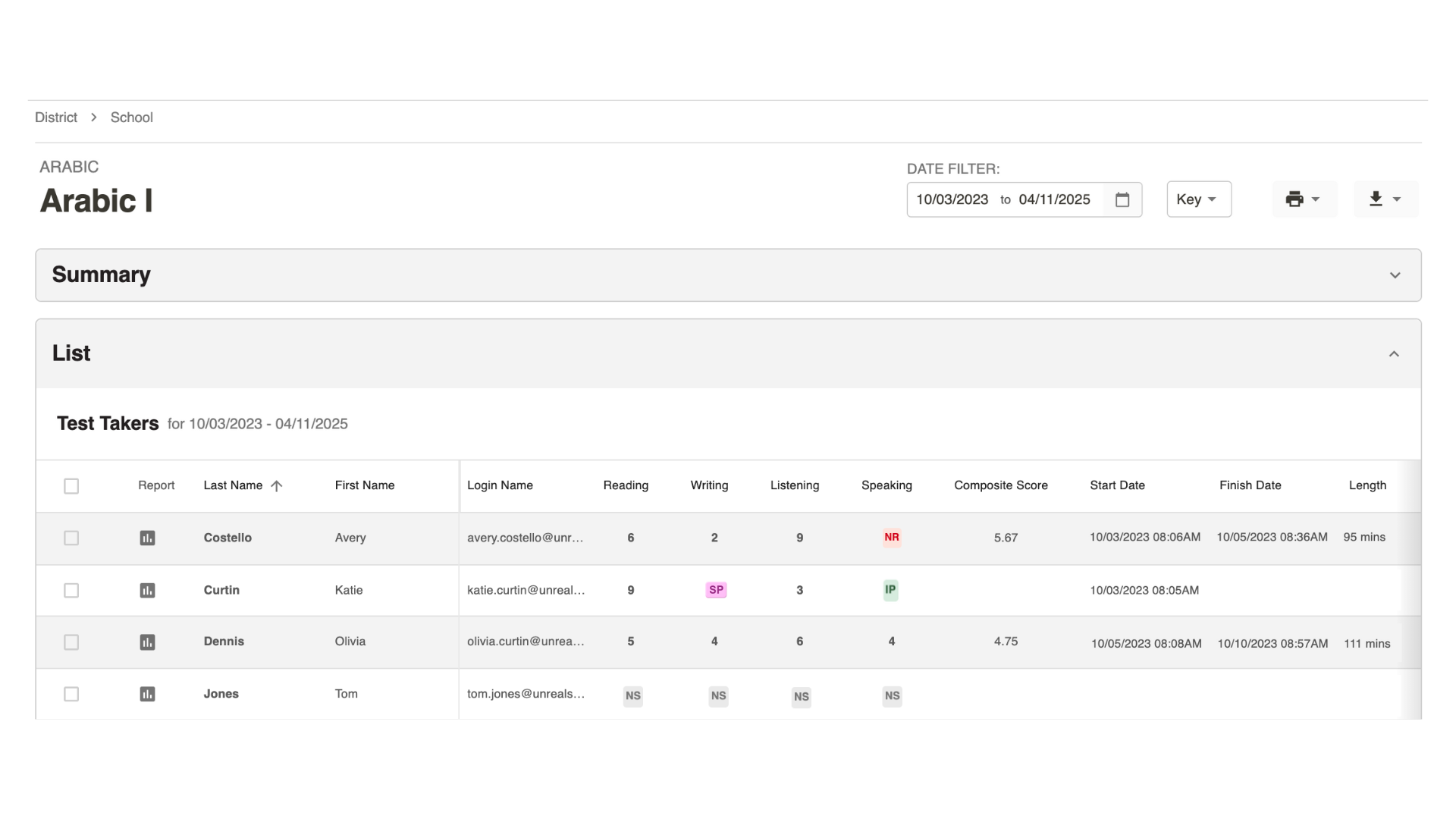The height and width of the screenshot is (819, 1456).
Task: Click the IP badge in Curtin's Speaking column
Action: (890, 590)
